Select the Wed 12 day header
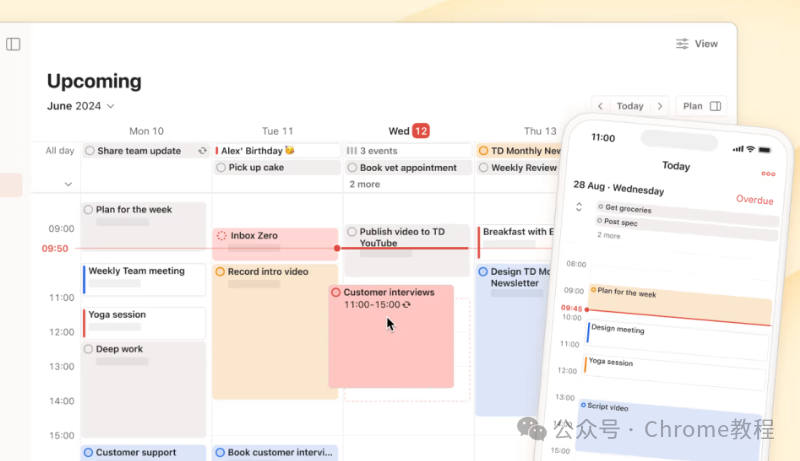 coord(409,131)
